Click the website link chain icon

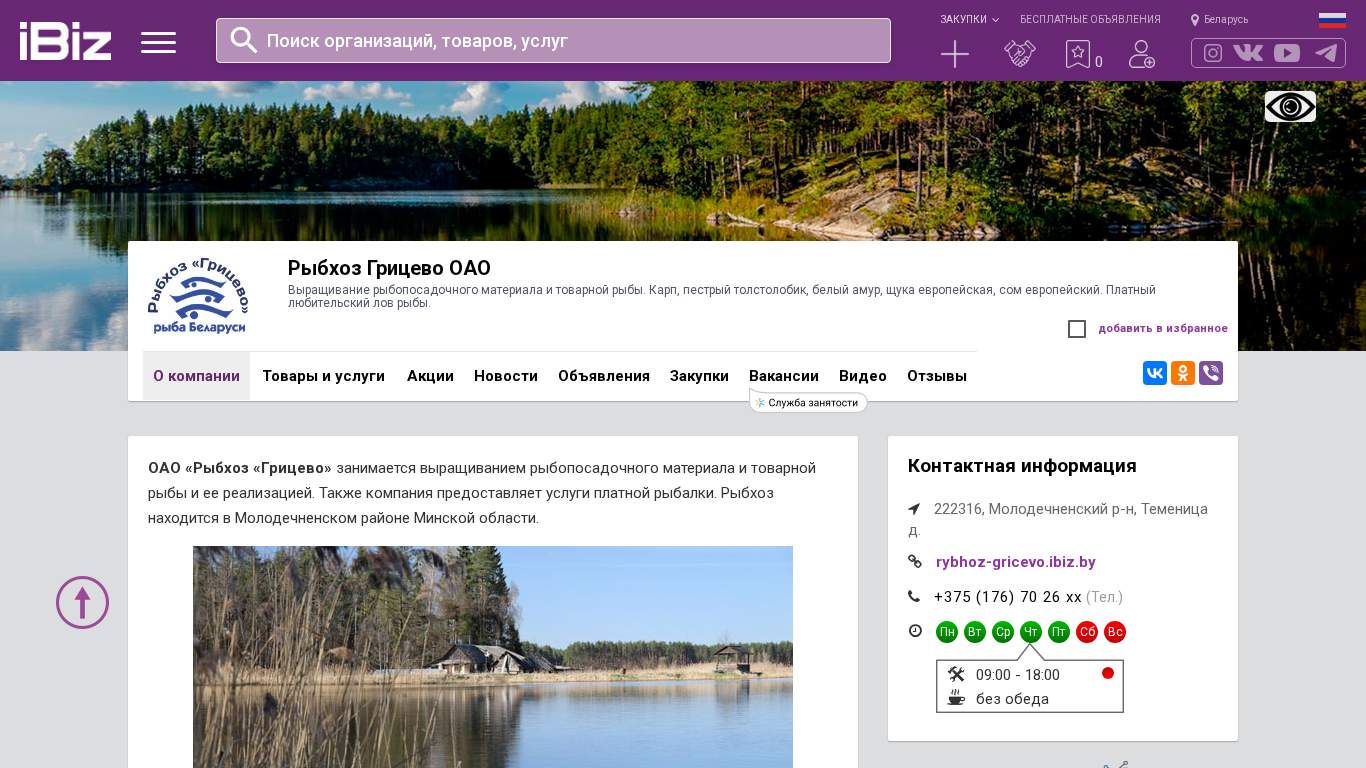pos(915,562)
